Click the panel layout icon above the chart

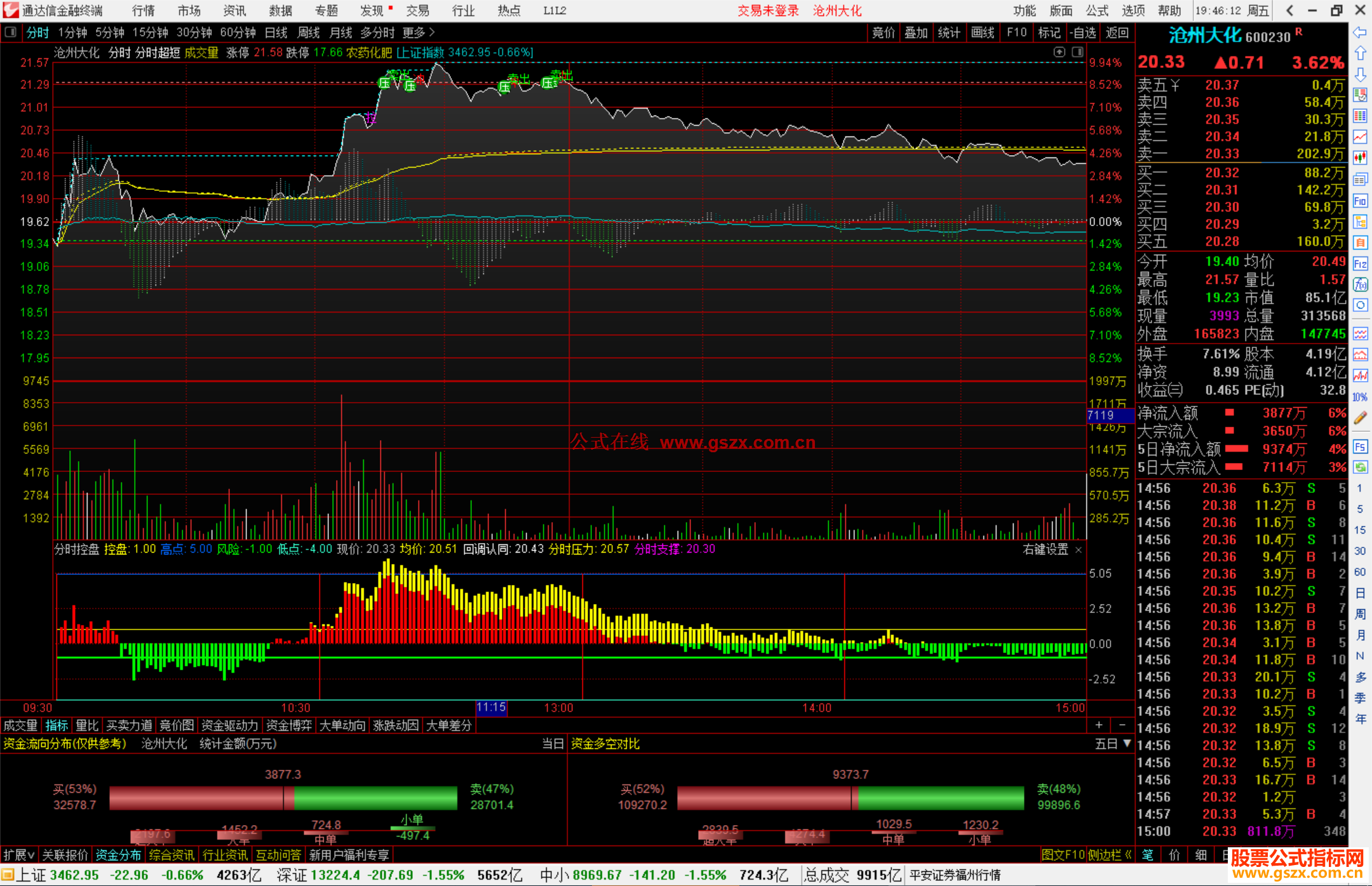[1077, 52]
